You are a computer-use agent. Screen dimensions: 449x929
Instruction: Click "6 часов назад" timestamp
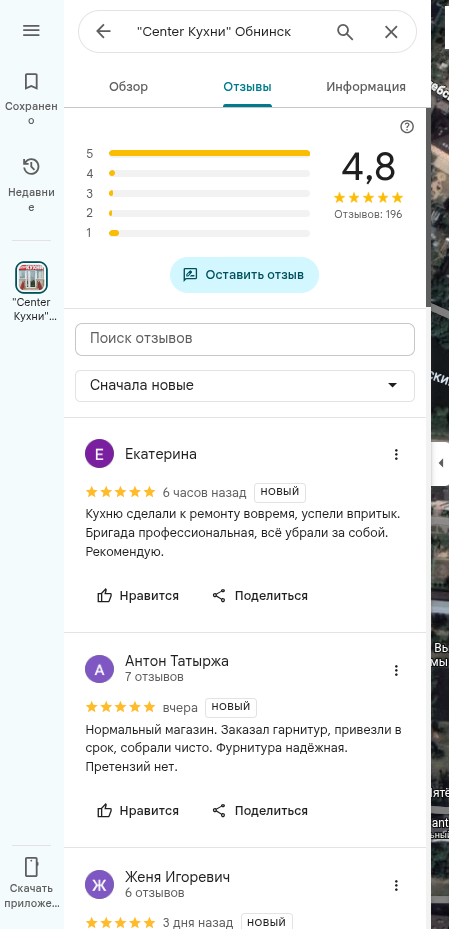click(204, 493)
